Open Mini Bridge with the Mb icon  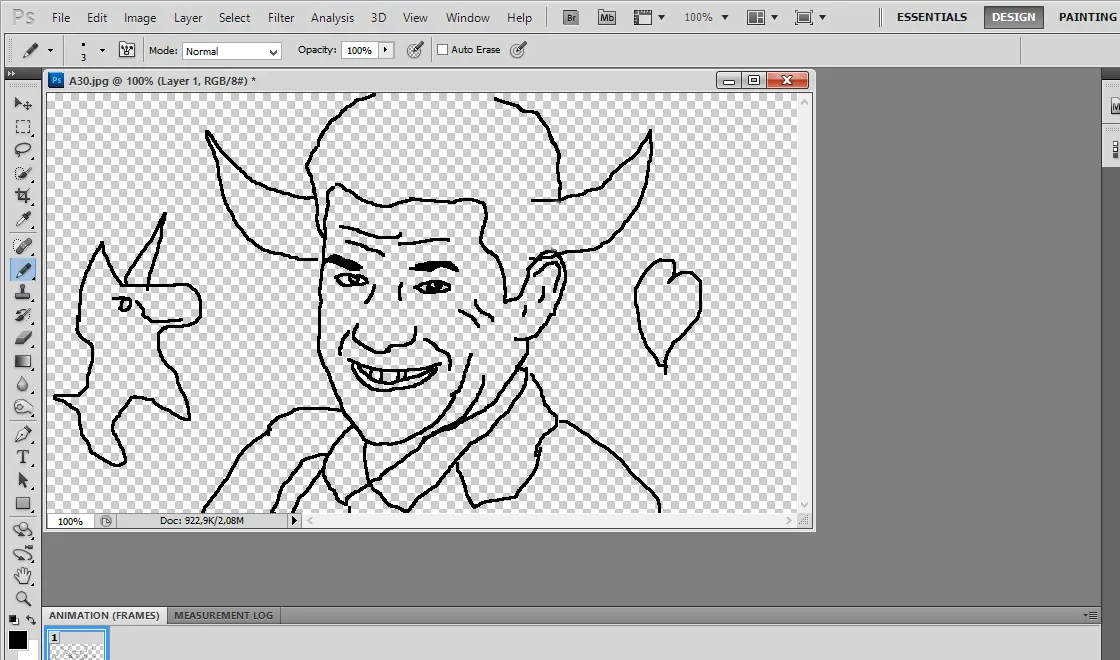point(606,17)
